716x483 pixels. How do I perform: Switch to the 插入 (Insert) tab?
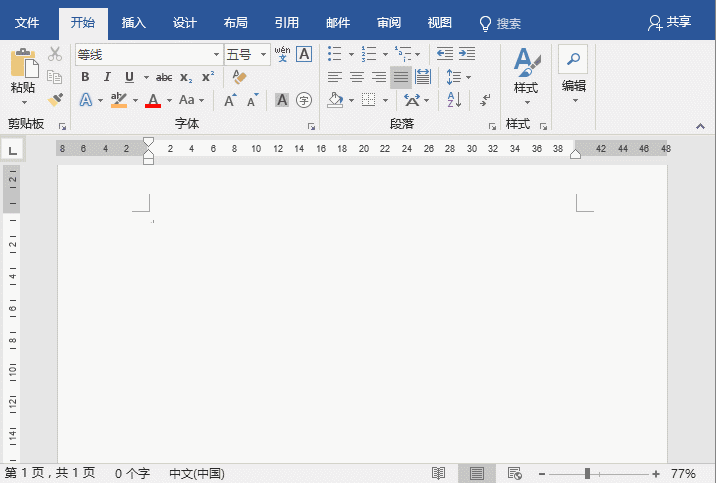pyautogui.click(x=133, y=22)
